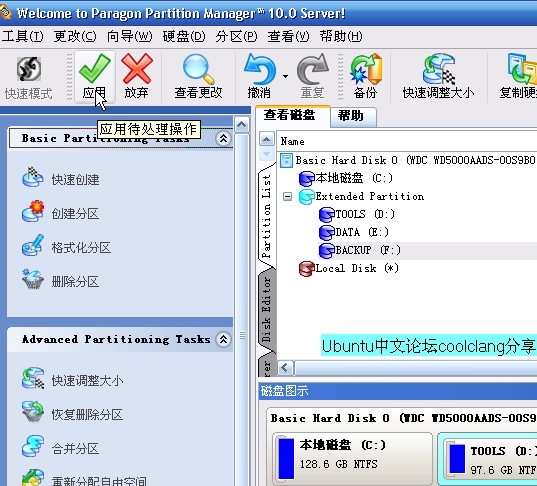Collapse the Basic Partitioning Tasks panel
Viewport: 537px width, 486px height.
click(x=223, y=138)
